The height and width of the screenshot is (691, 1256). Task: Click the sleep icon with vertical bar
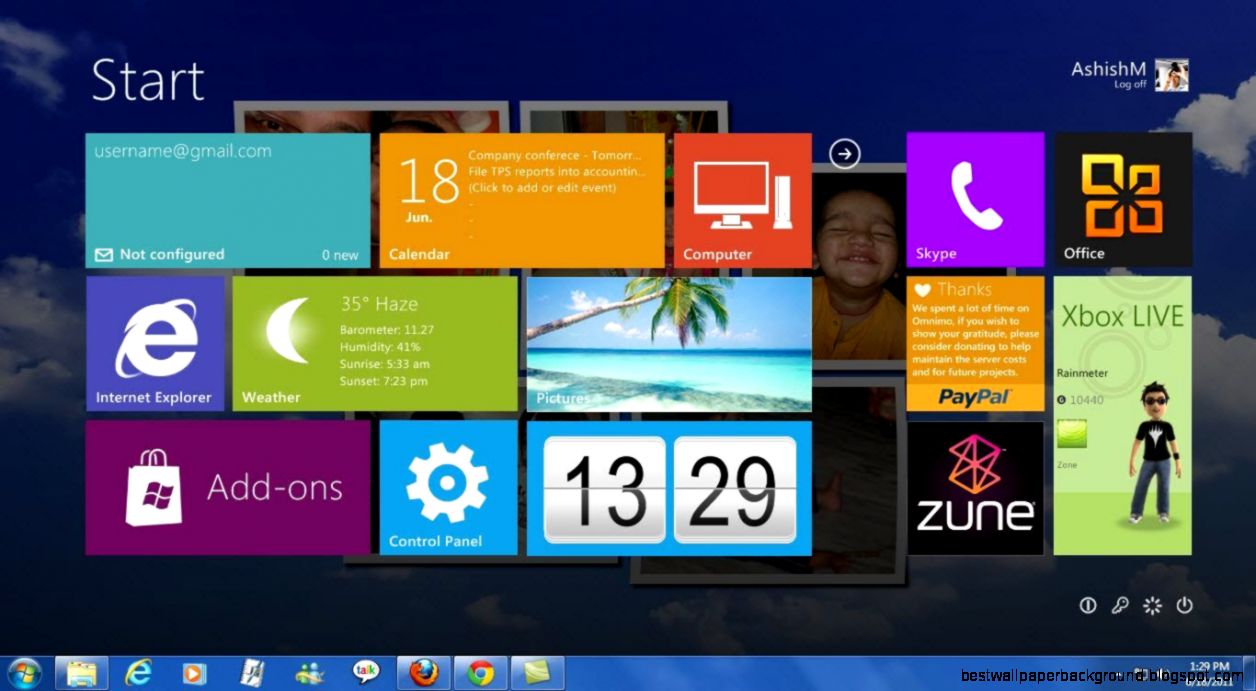1088,606
